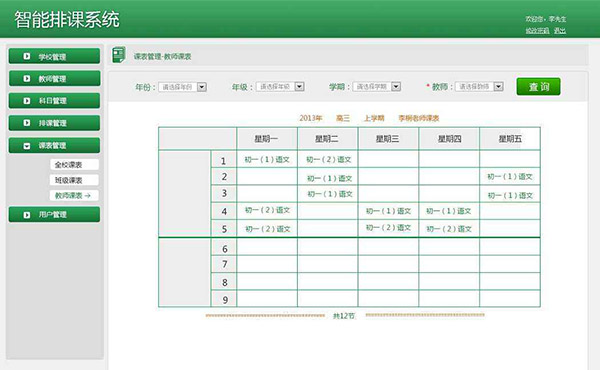Click the 星期一 column header
This screenshot has width=600, height=370.
pos(266,139)
